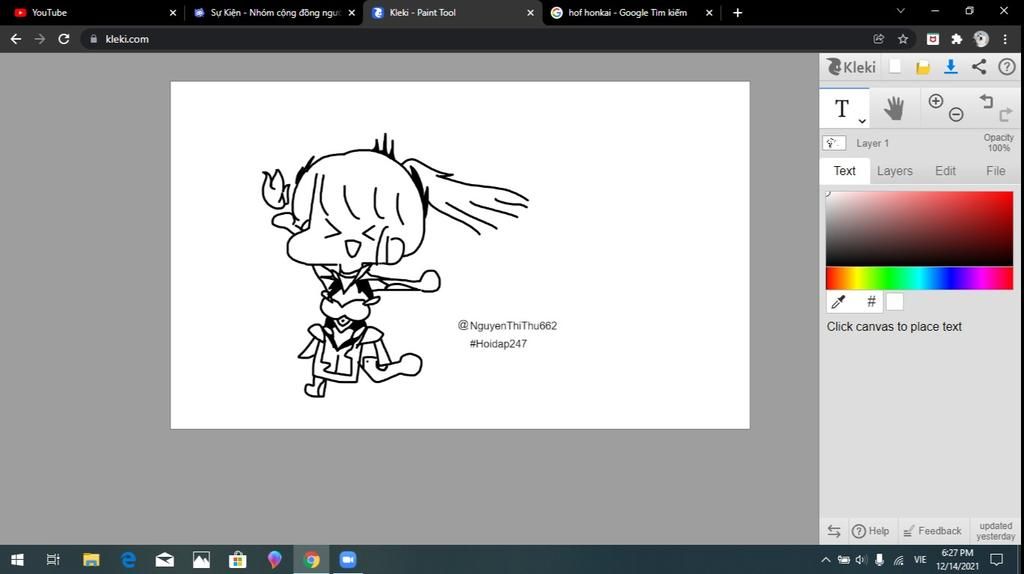
Task: Click the Layer 1 label
Action: tap(872, 143)
